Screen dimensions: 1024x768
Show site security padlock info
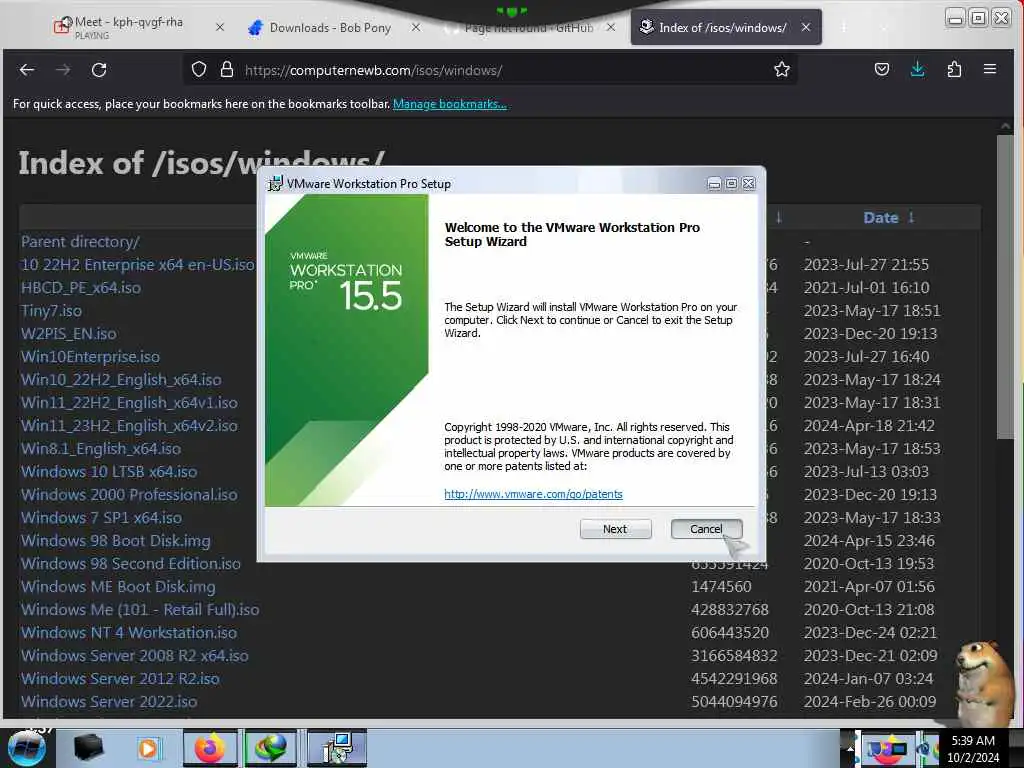[227, 69]
